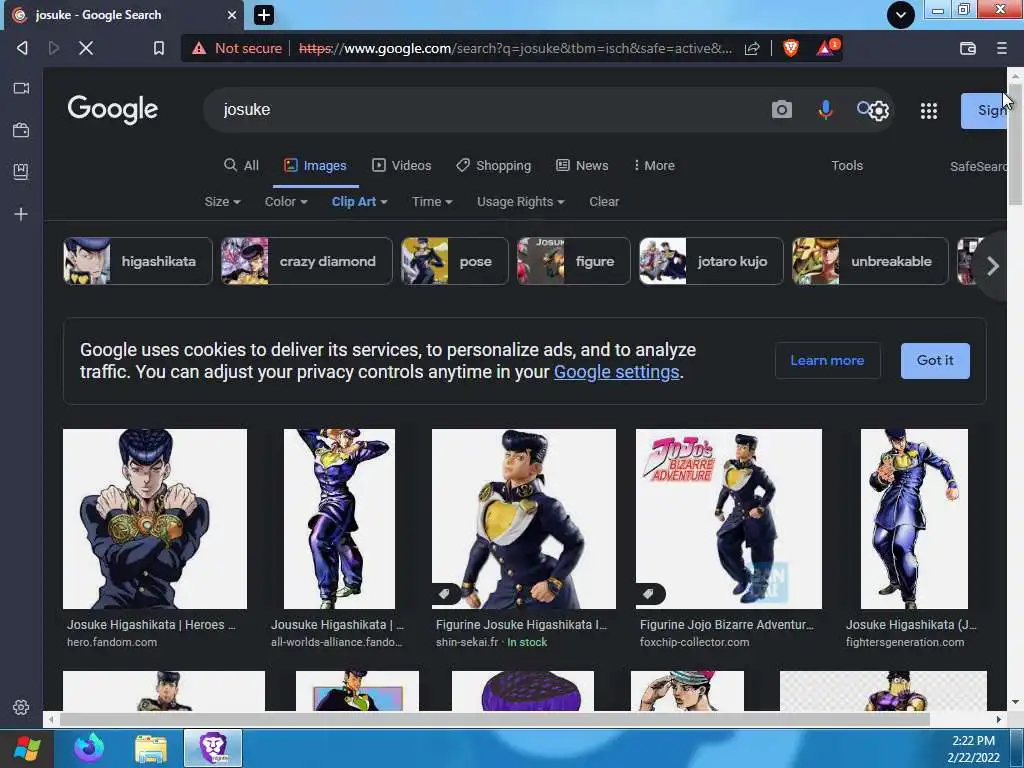The width and height of the screenshot is (1024, 768).
Task: Open the sidebar reading list icon
Action: [21, 172]
